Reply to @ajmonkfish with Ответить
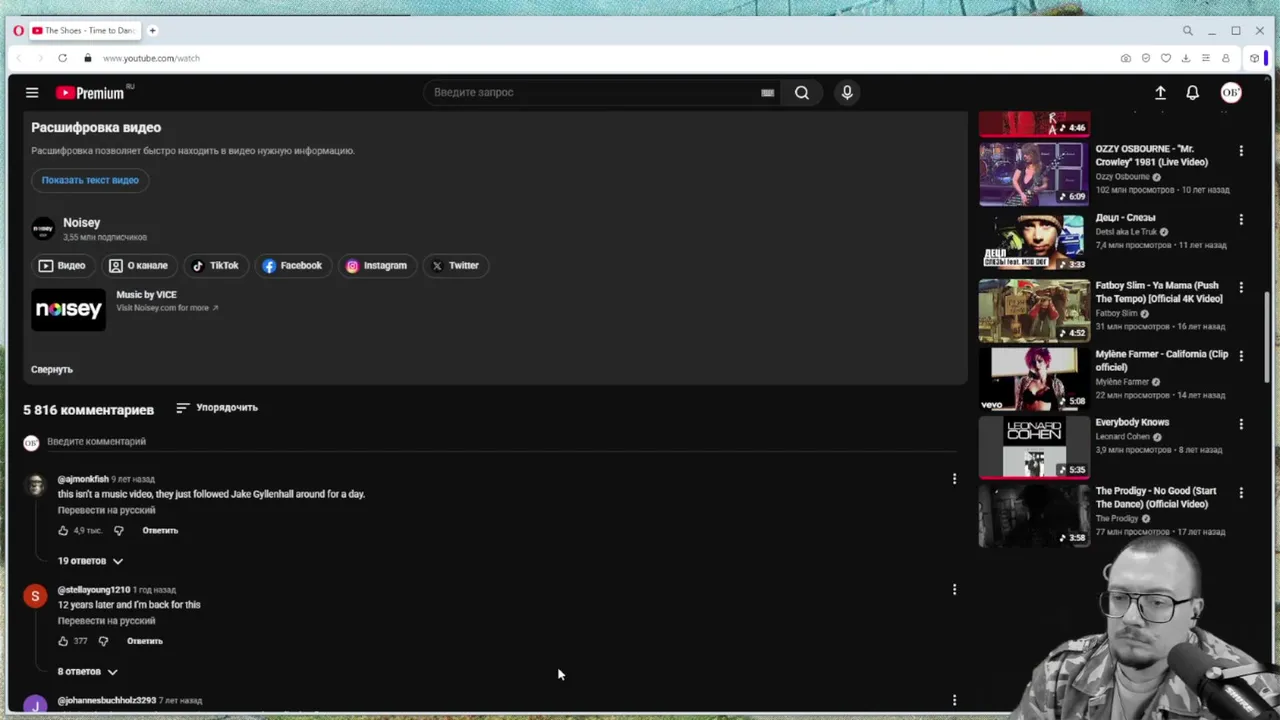Screen dimensions: 1280x720 coord(160,531)
